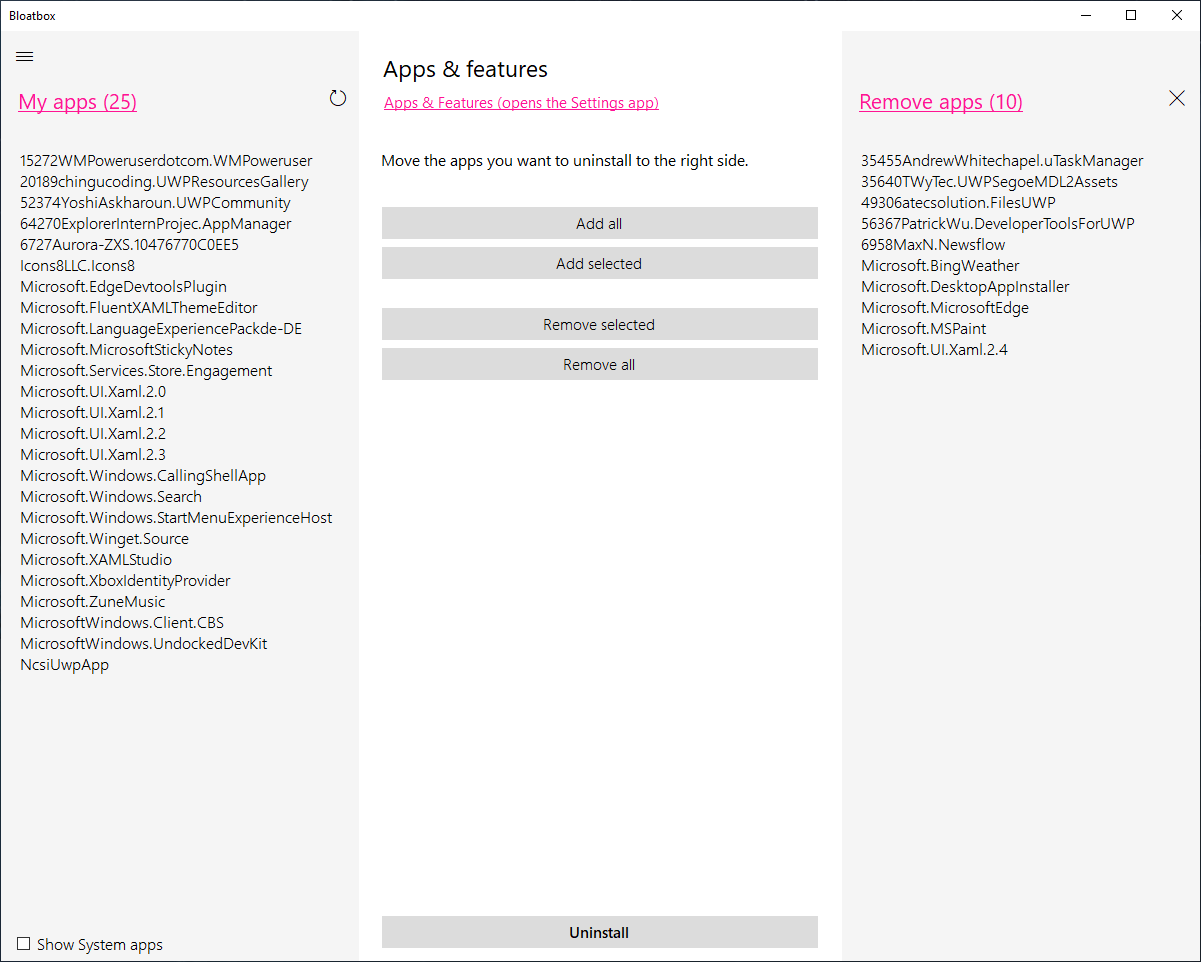Select Microsoft.MicrosoftEdge in Remove apps
The image size is (1201, 962).
pyautogui.click(x=945, y=308)
